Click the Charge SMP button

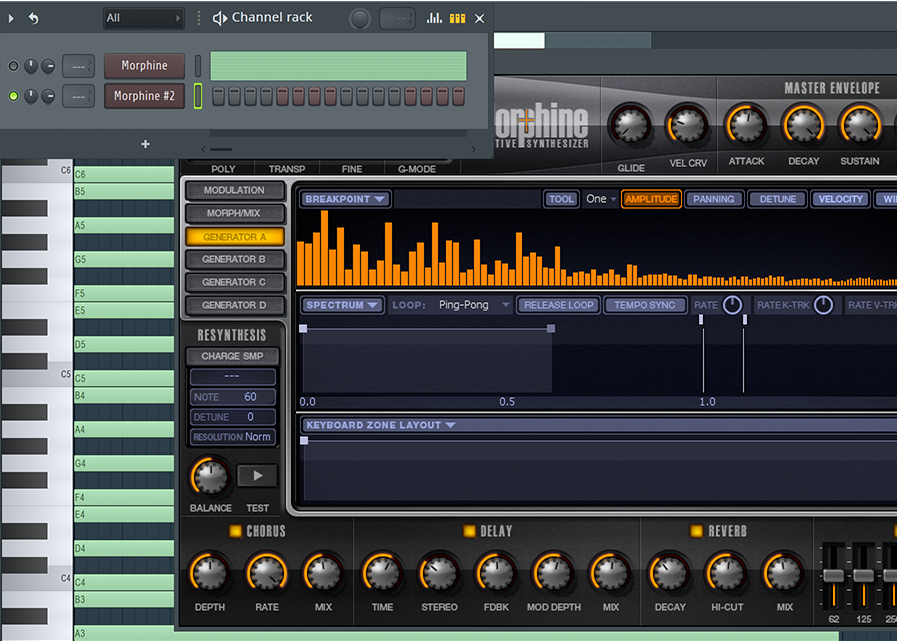[232, 356]
